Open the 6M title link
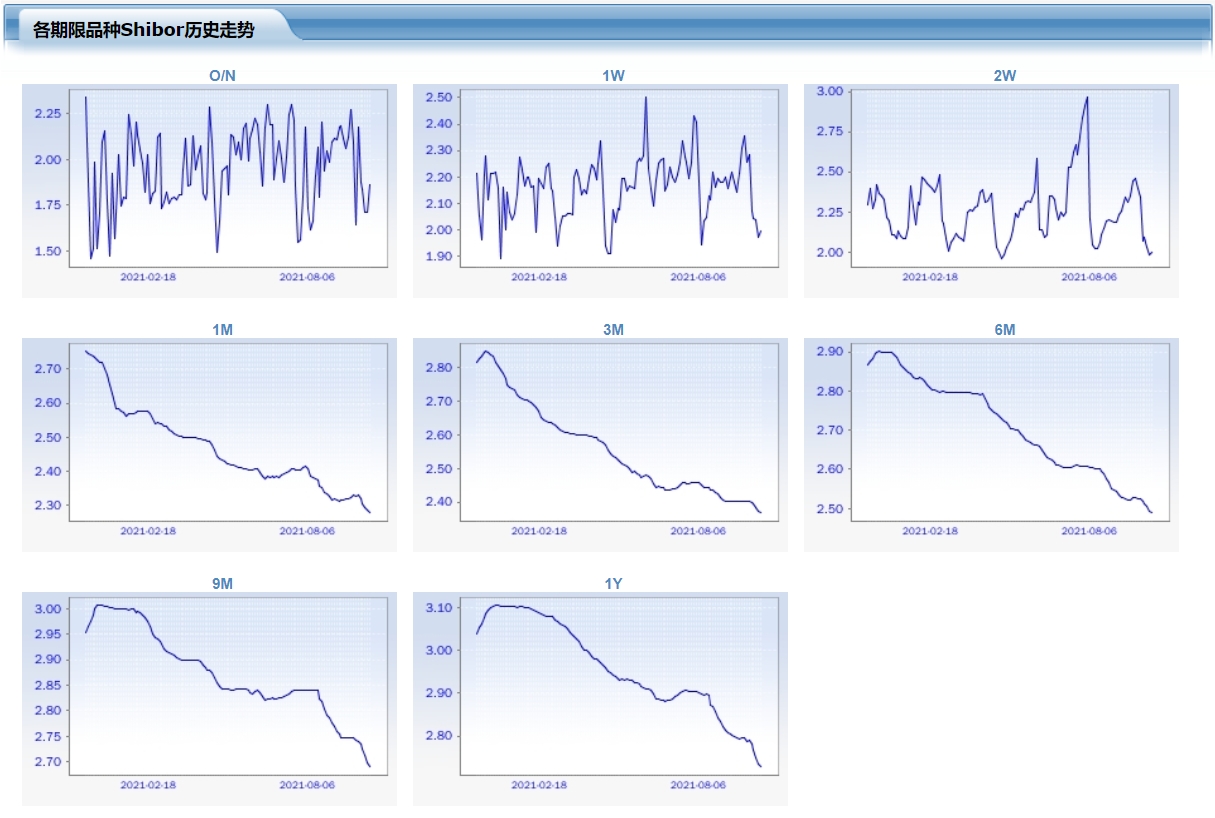This screenshot has width=1215, height=818. (1005, 330)
